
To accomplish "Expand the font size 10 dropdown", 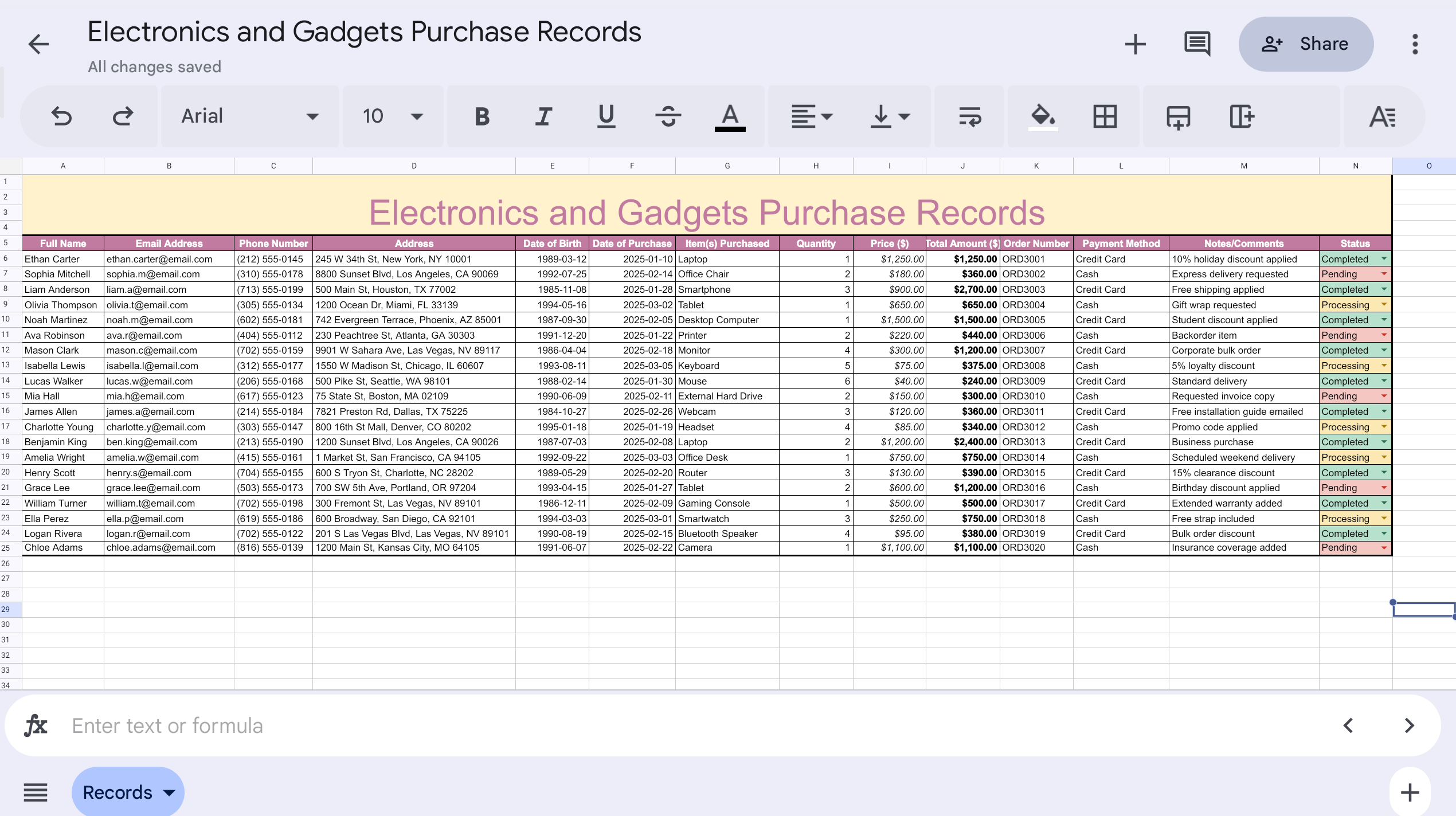I will 393,116.
